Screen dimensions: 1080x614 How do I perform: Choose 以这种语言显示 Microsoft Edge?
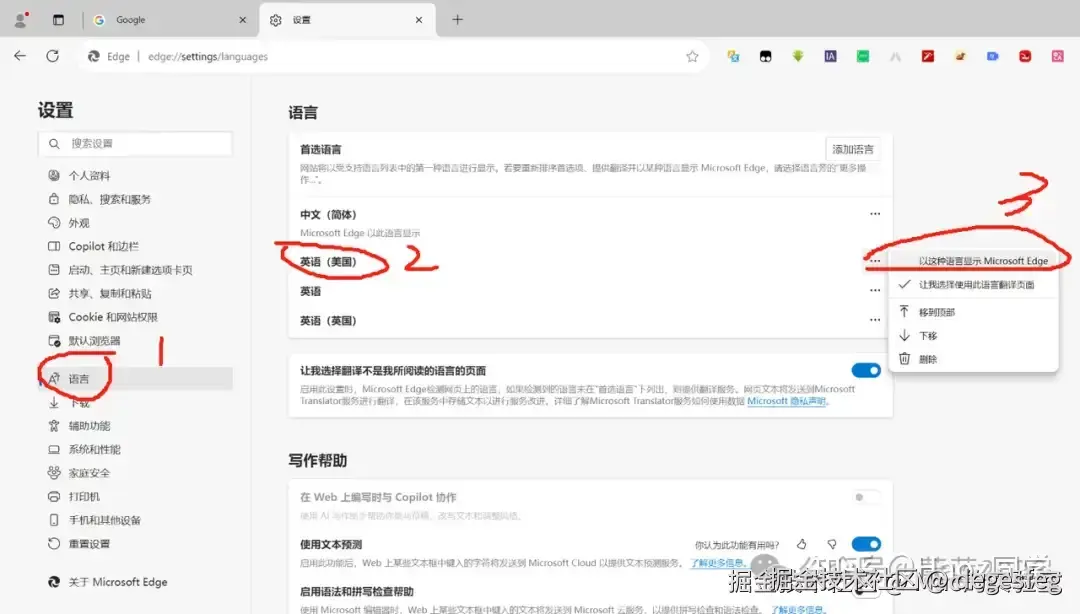click(973, 261)
